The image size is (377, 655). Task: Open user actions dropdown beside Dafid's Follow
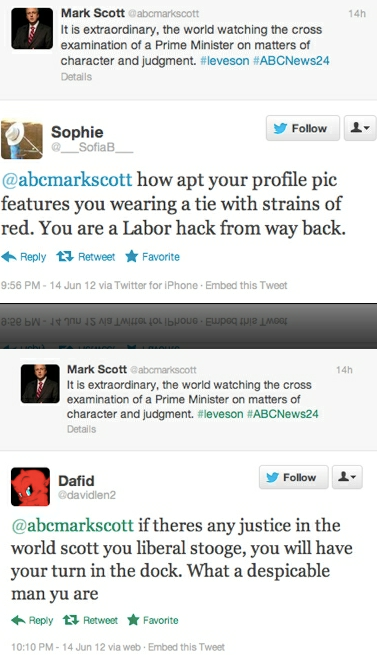pyautogui.click(x=347, y=477)
